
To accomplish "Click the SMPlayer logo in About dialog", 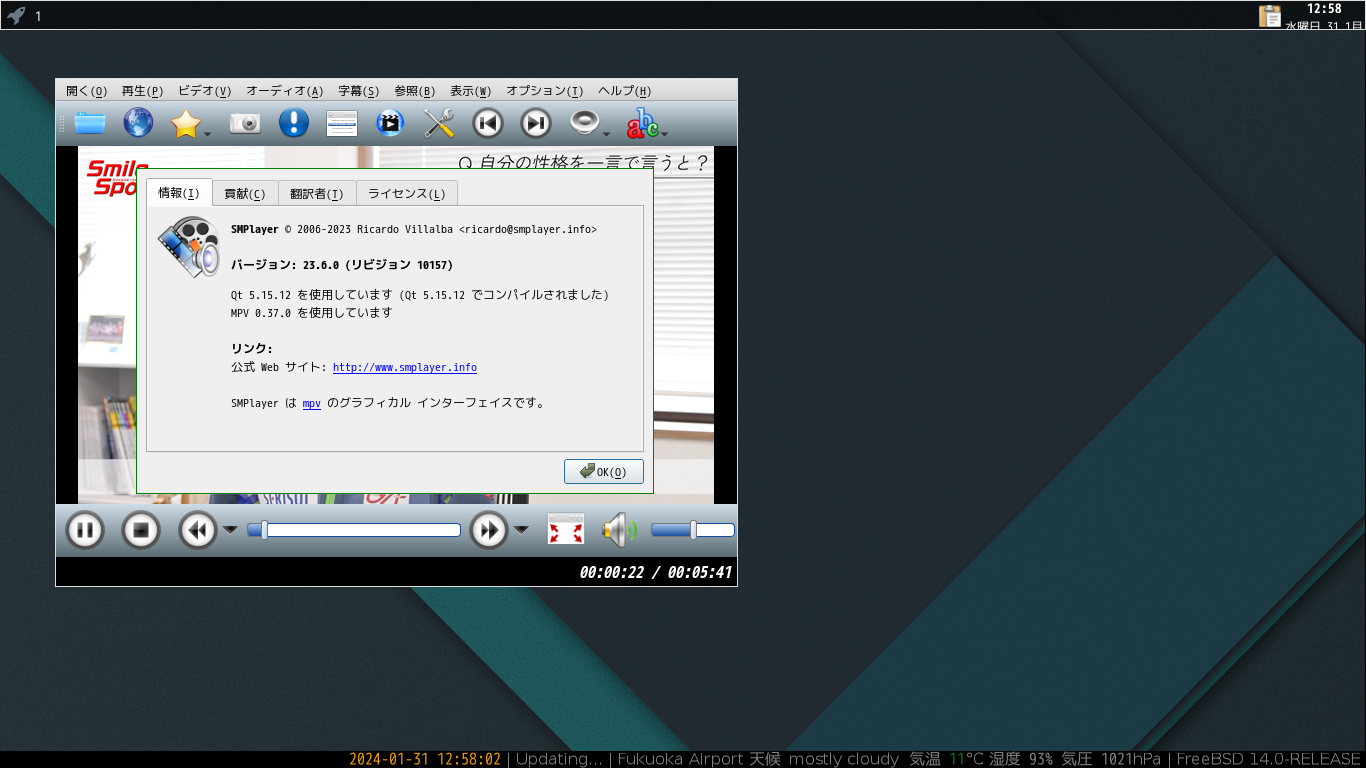I will pos(189,246).
